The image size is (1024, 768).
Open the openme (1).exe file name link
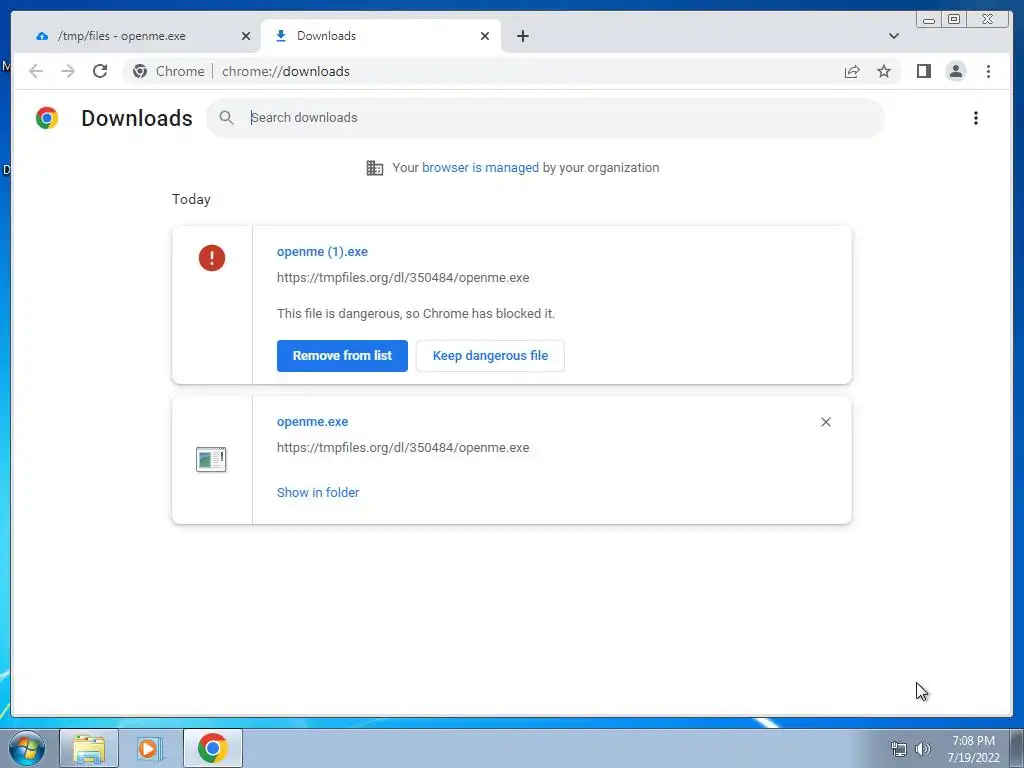[322, 251]
